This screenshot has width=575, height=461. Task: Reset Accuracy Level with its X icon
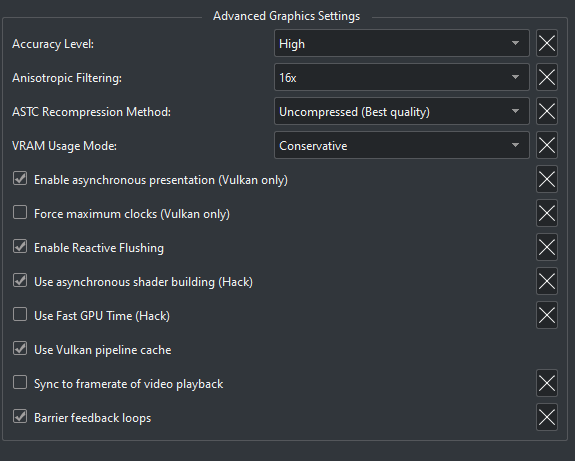547,43
